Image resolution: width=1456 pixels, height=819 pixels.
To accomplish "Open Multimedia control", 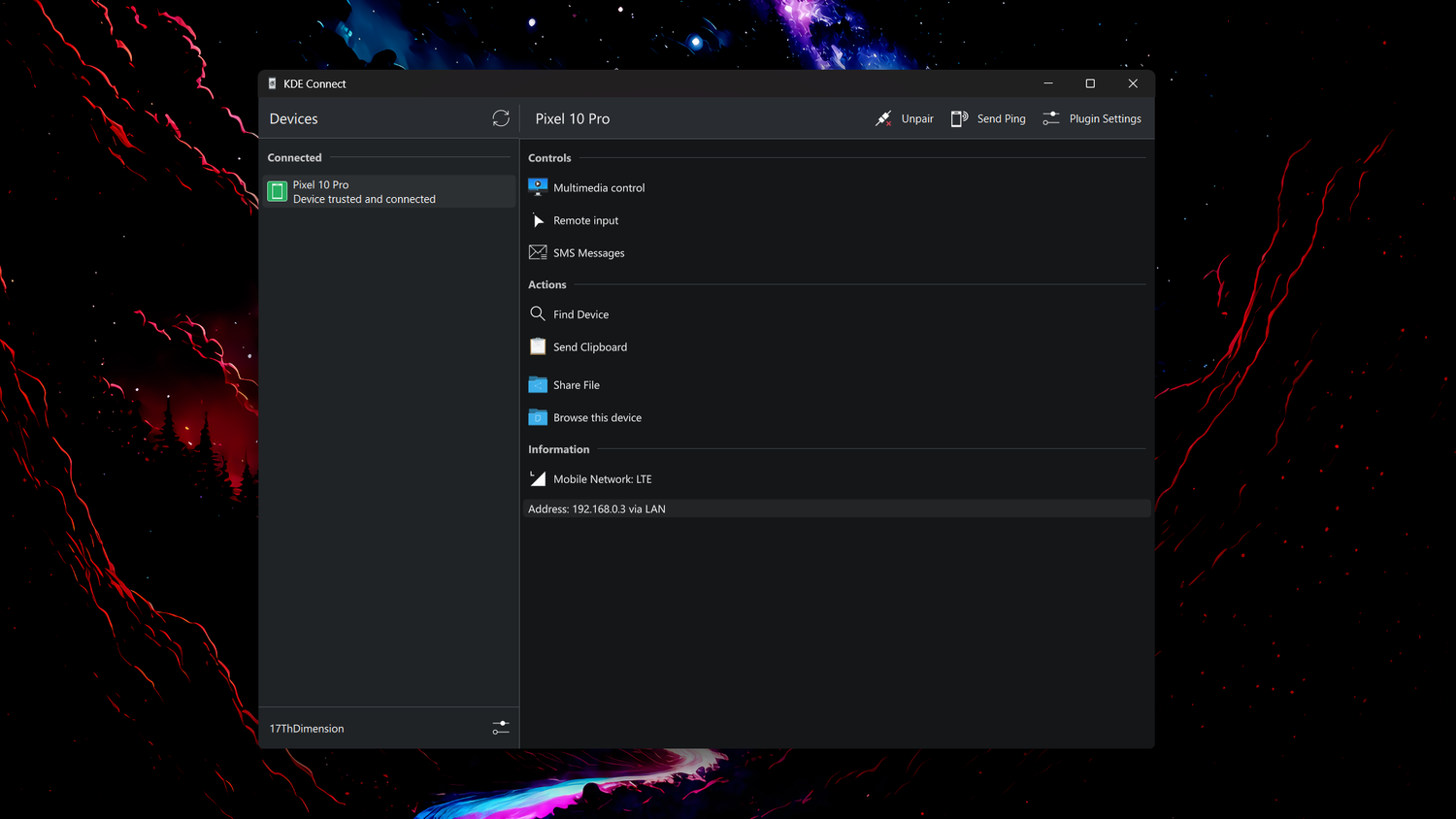I will point(599,188).
